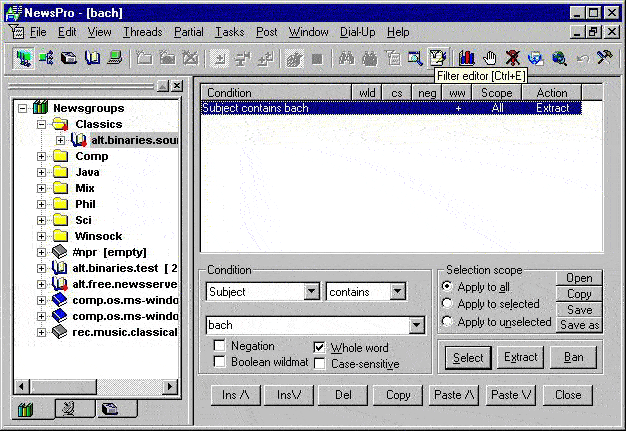Click the bach text input field
The height and width of the screenshot is (431, 626).
point(308,325)
